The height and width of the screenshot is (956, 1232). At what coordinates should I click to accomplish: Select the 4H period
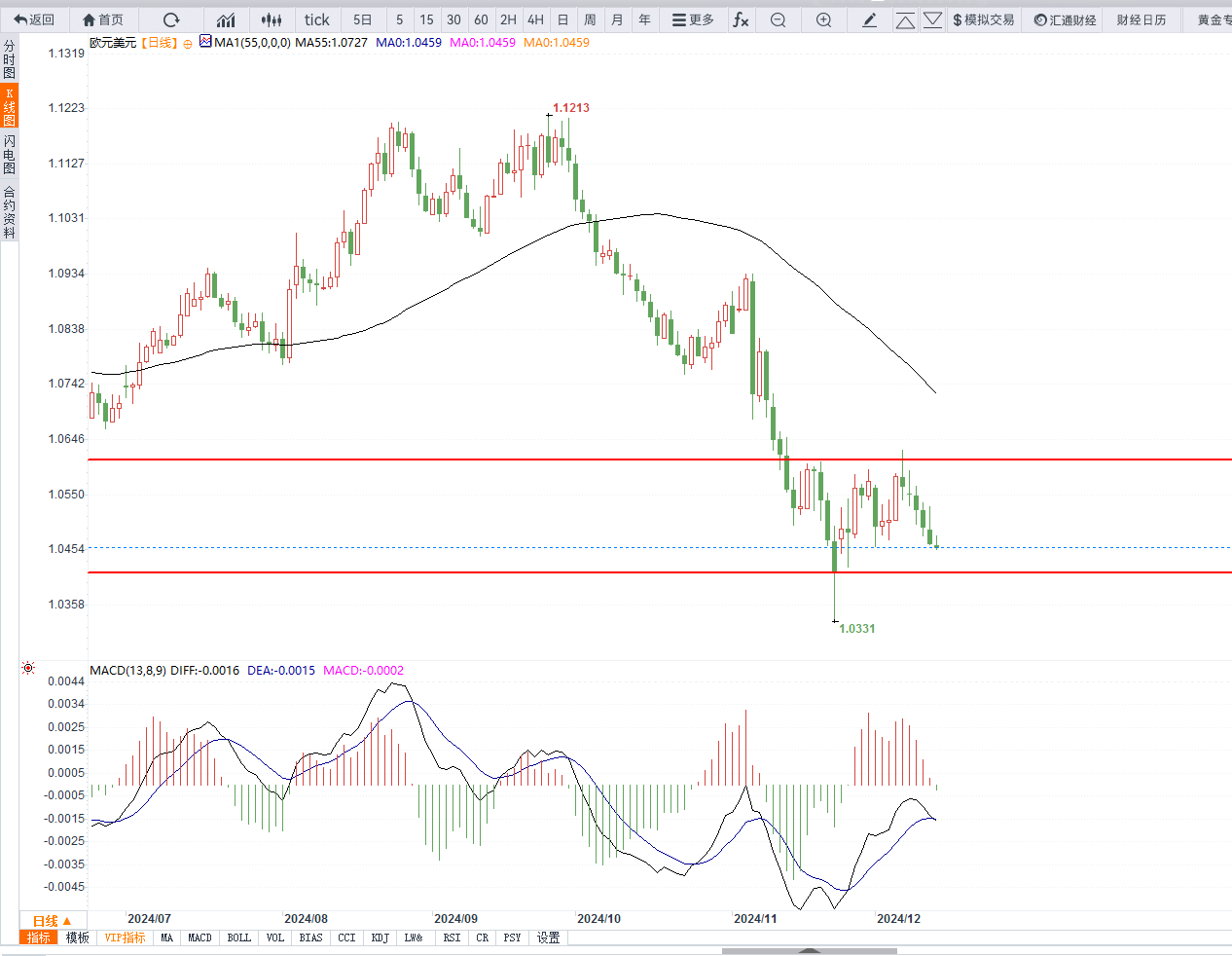click(535, 19)
